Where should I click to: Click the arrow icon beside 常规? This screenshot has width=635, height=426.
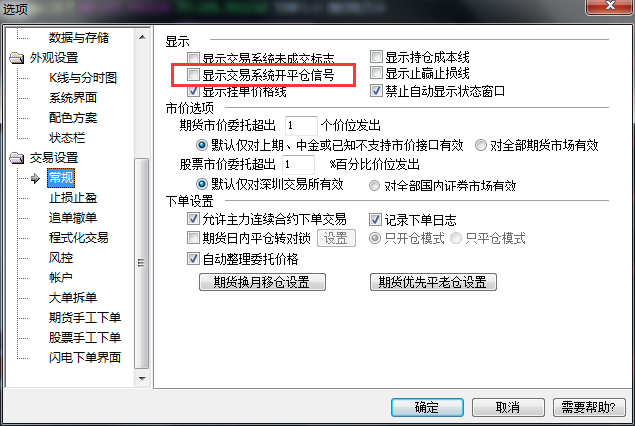(x=35, y=178)
